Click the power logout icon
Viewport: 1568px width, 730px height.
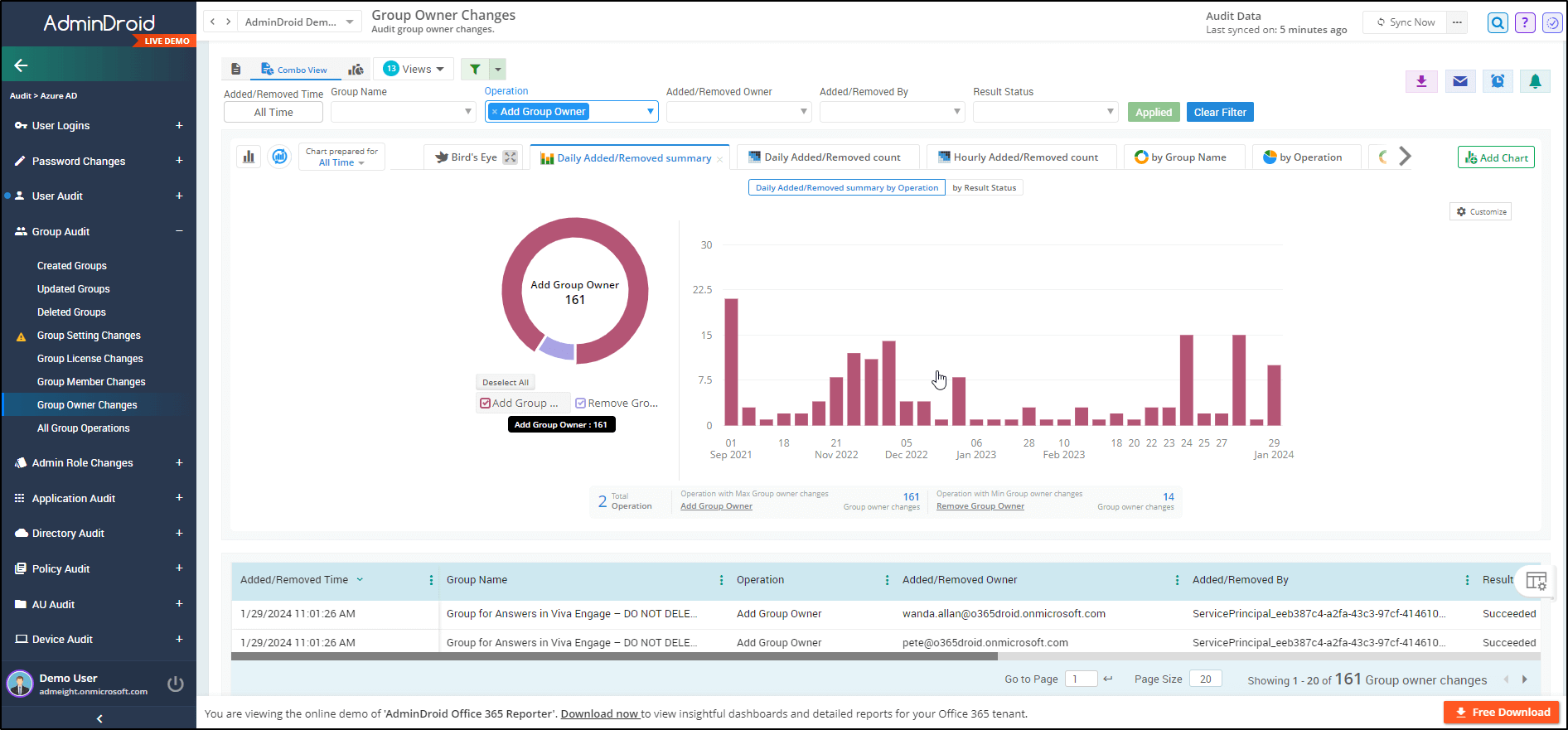pyautogui.click(x=175, y=684)
